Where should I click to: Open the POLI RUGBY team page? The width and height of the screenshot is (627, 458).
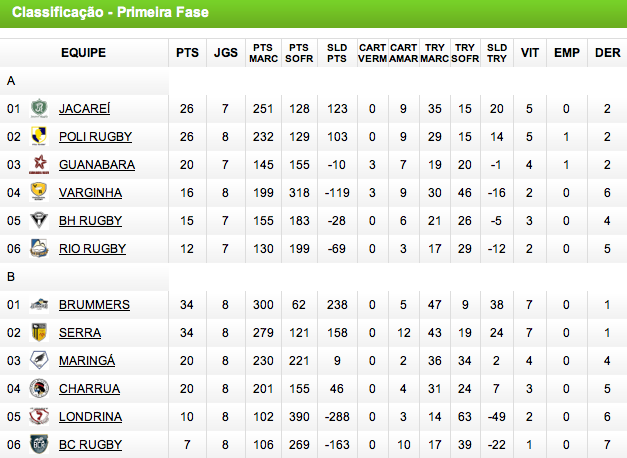(x=96, y=136)
